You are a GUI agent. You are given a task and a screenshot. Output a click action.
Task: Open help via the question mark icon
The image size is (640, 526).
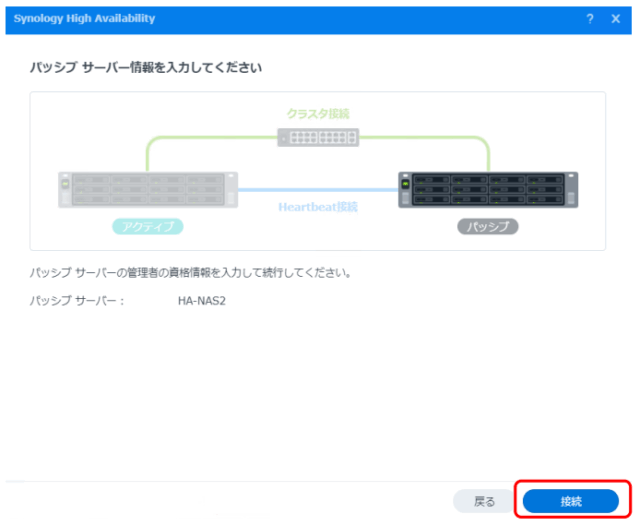click(590, 19)
